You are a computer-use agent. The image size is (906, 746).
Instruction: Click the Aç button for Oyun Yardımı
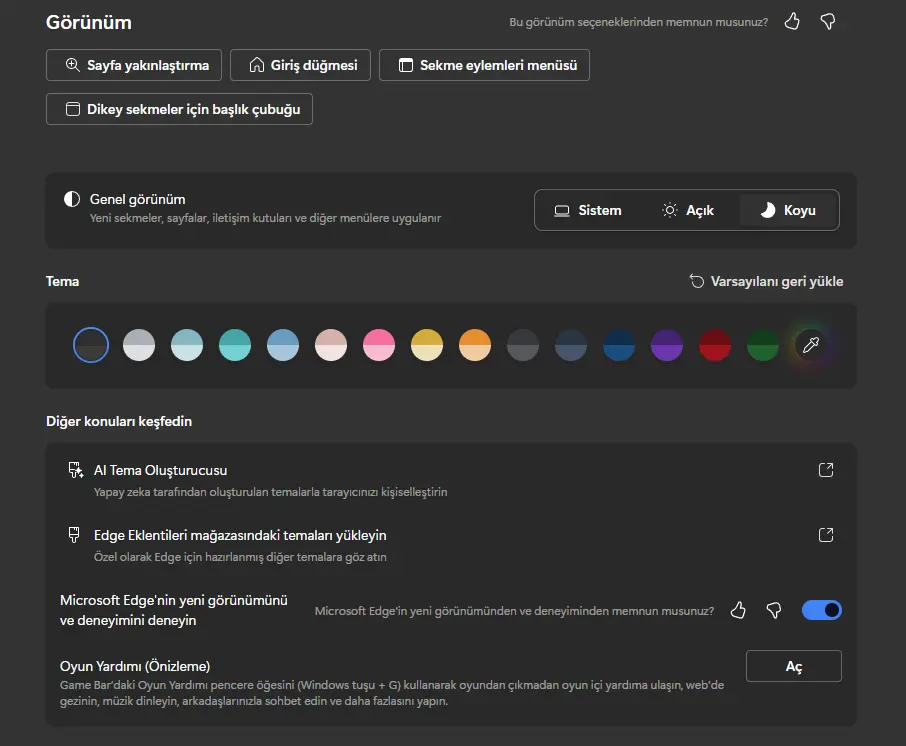794,666
